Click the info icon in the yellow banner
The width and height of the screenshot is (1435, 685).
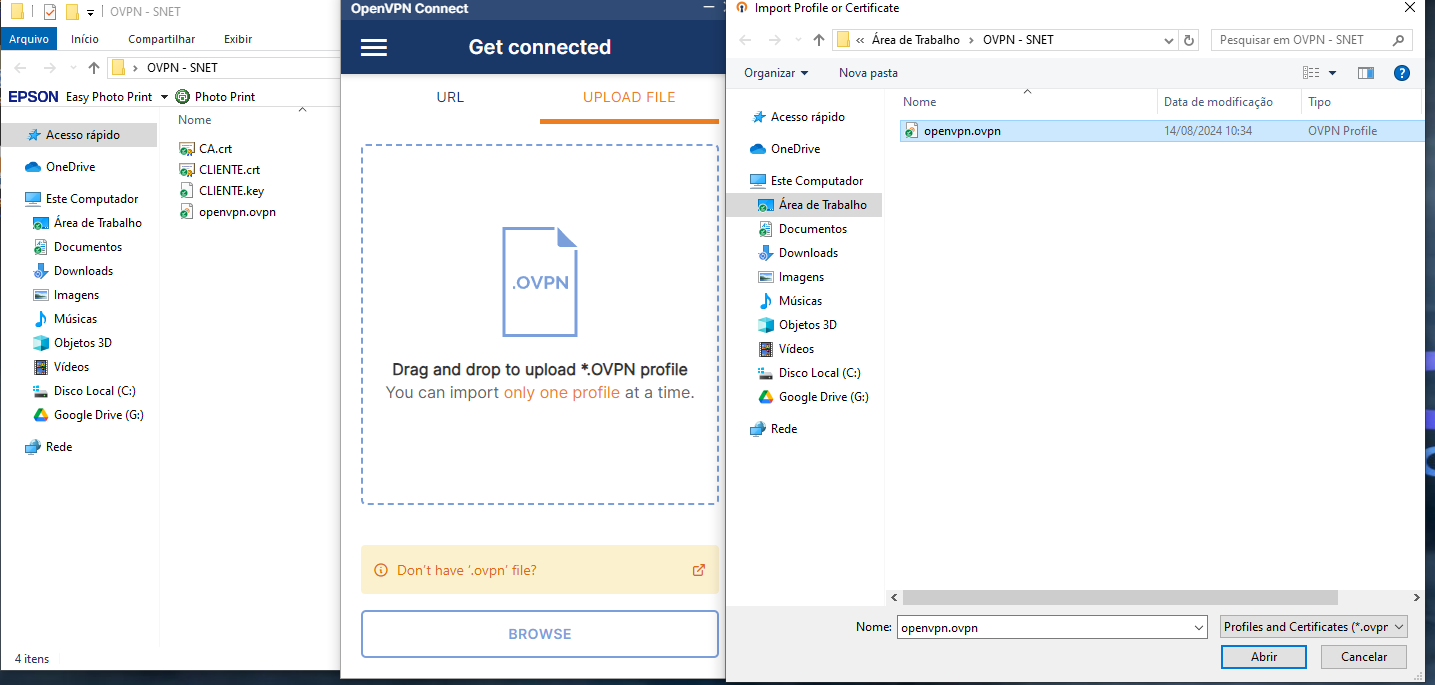pyautogui.click(x=380, y=570)
